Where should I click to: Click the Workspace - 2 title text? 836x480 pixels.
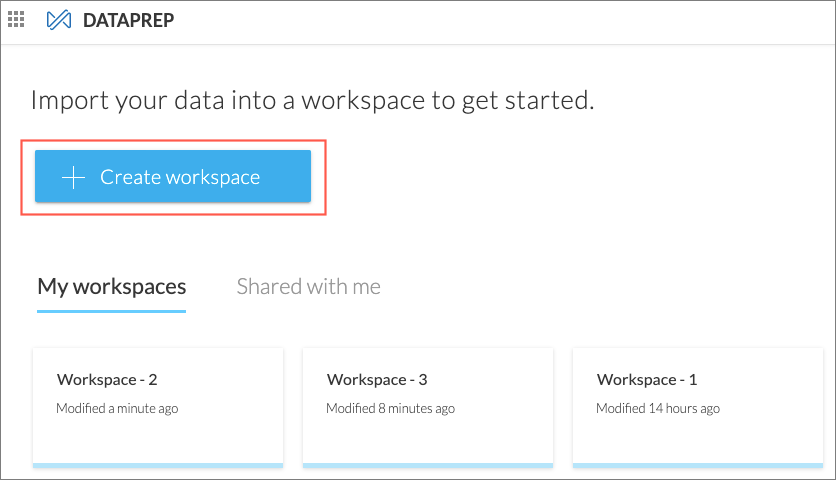point(107,380)
